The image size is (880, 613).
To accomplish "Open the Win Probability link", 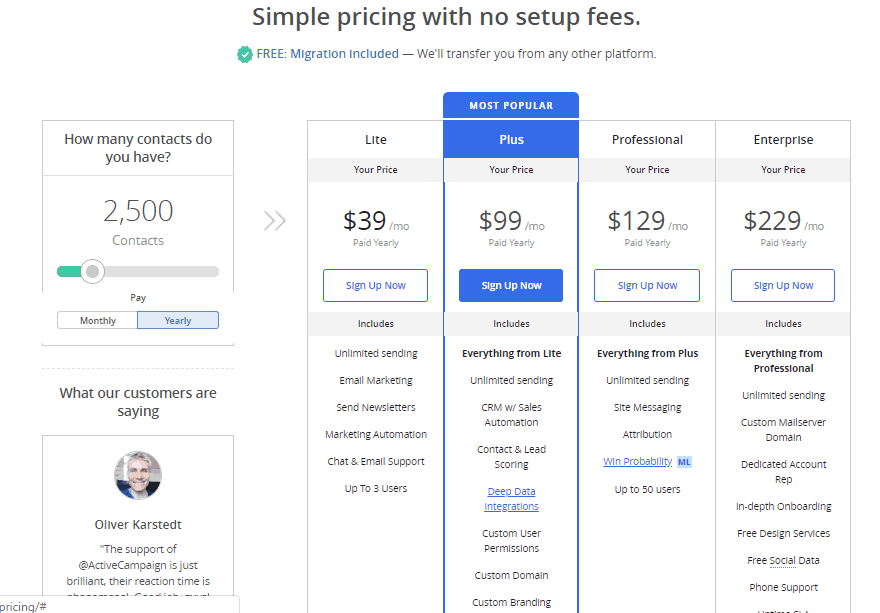I will [637, 462].
